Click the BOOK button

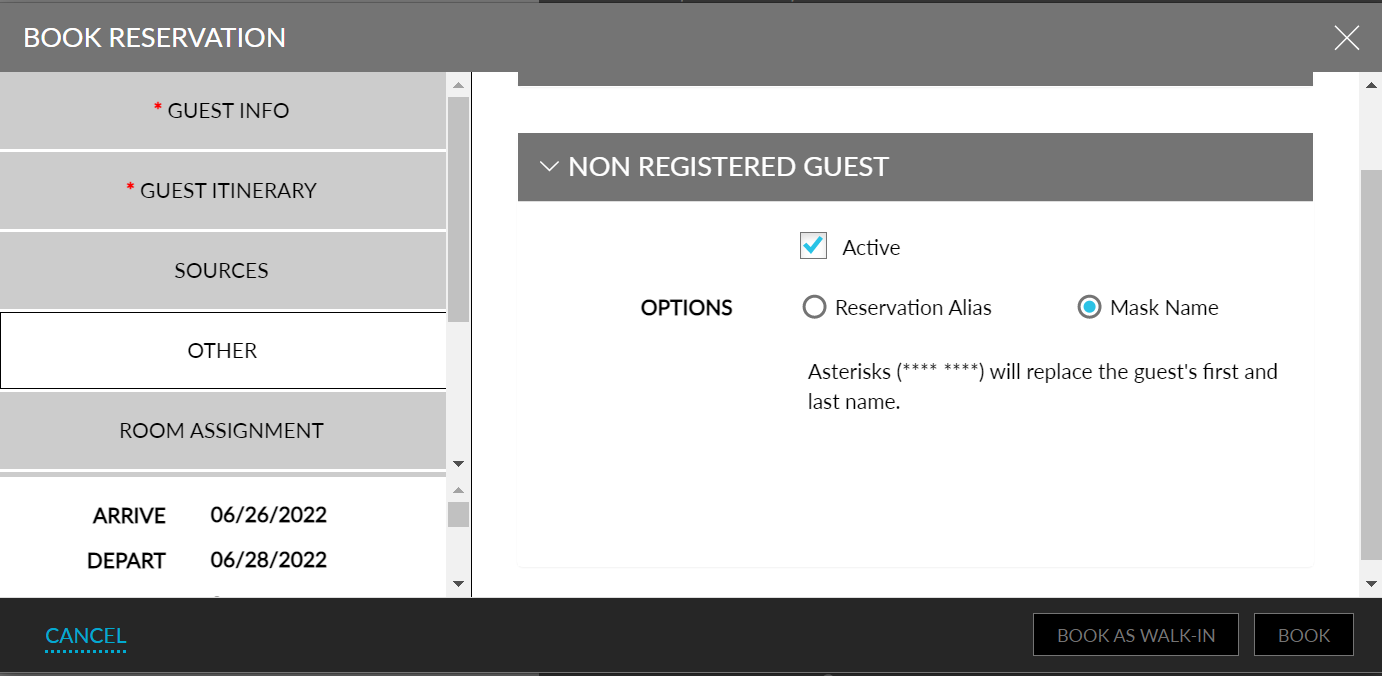[x=1303, y=634]
